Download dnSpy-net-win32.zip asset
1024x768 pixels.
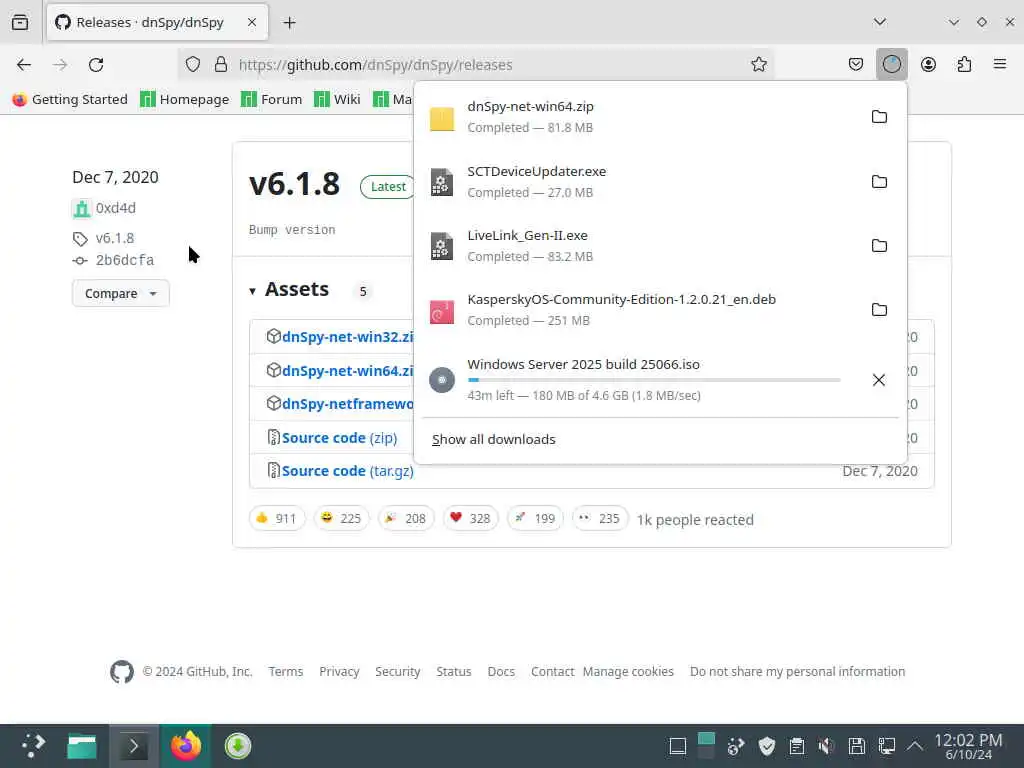pos(347,337)
